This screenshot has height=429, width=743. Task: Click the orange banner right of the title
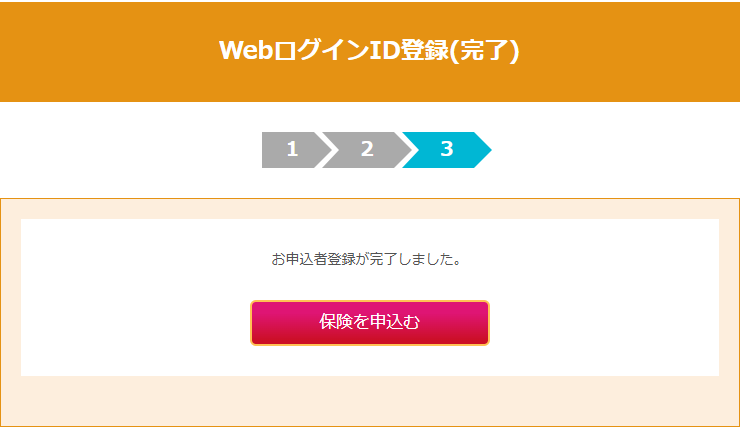[640, 50]
